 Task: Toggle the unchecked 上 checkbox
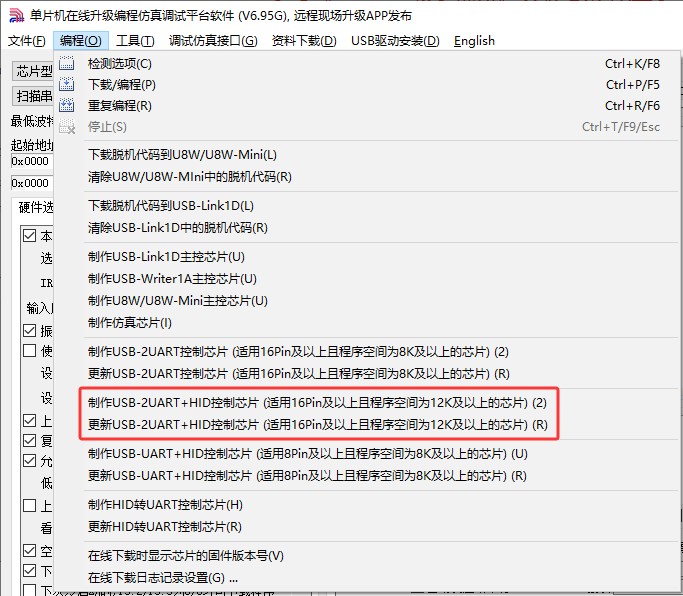[29, 505]
